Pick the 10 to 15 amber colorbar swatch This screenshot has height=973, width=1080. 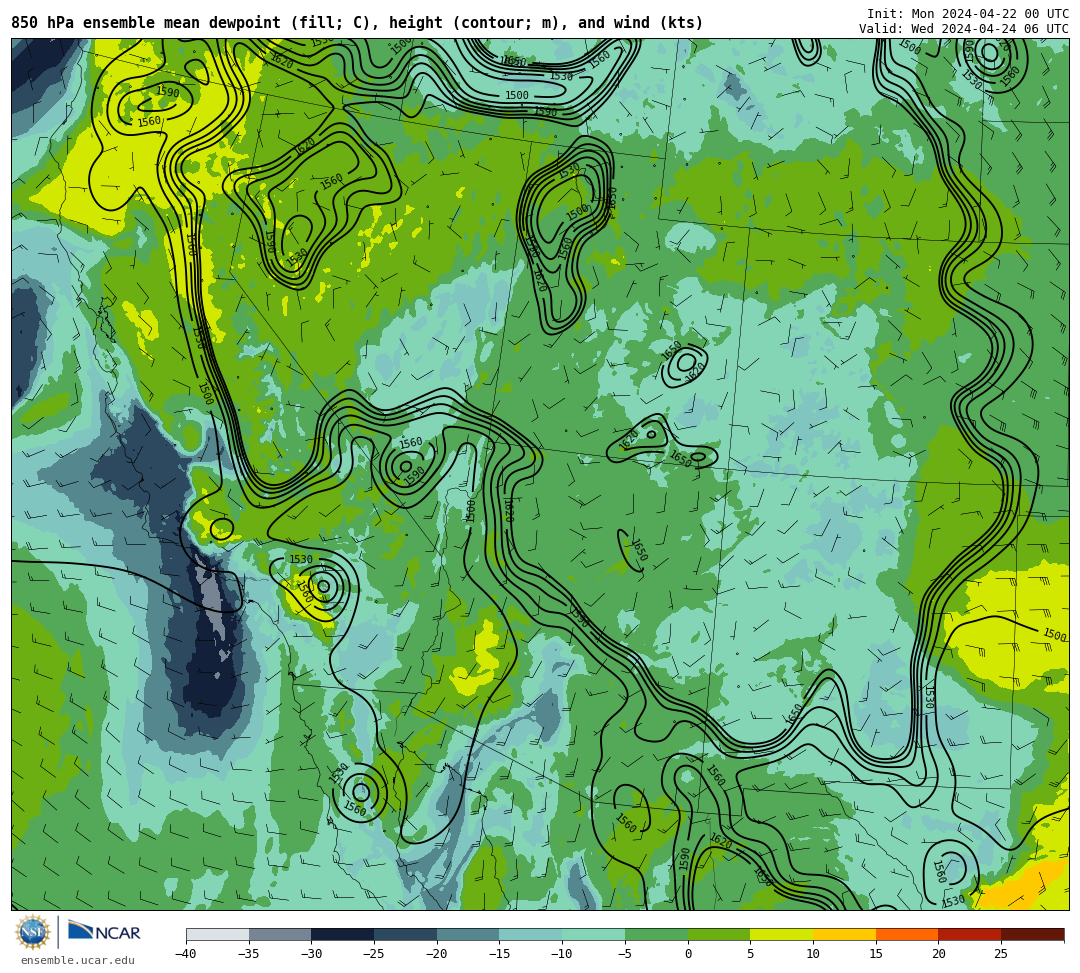(844, 934)
